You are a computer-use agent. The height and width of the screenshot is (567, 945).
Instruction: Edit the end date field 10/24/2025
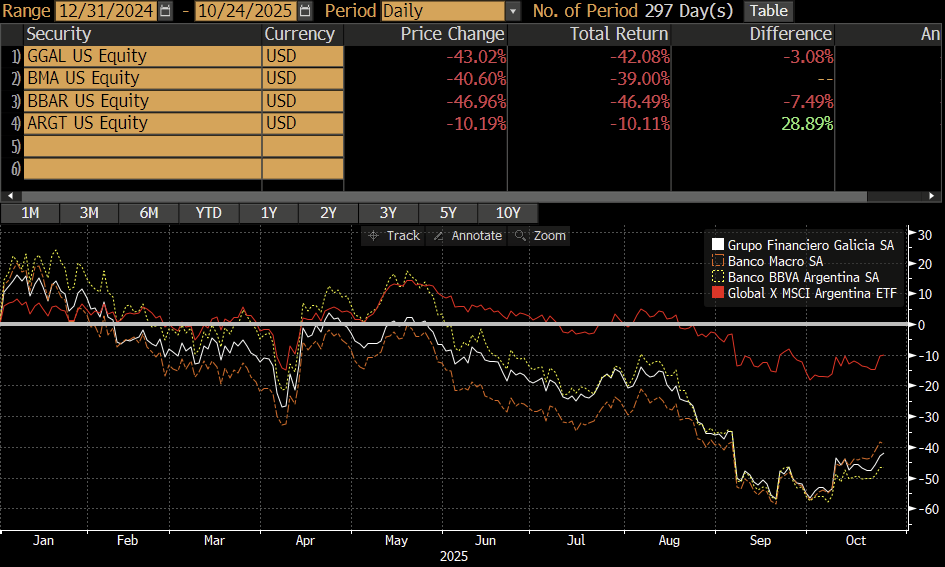(246, 11)
